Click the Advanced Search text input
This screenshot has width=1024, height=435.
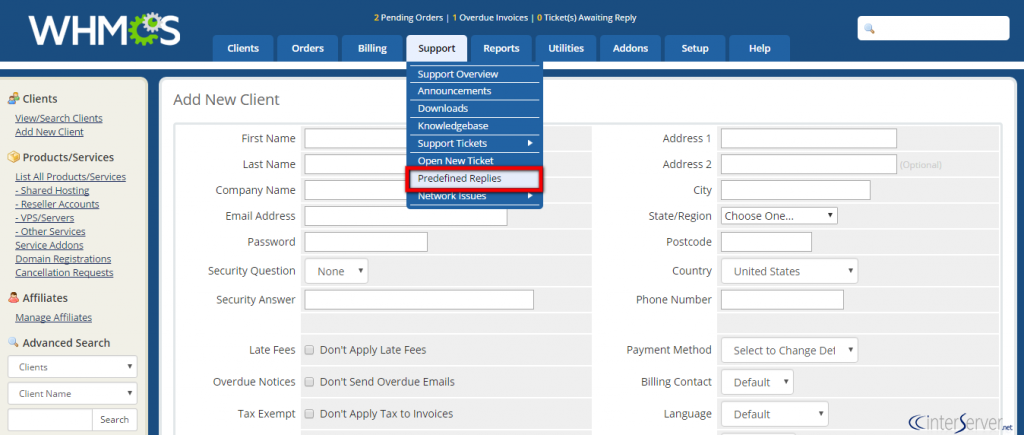coord(50,420)
